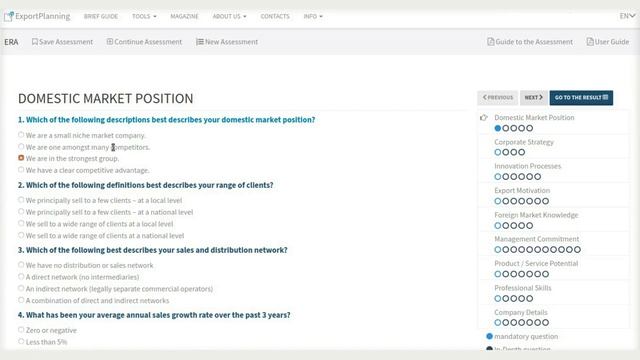
Task: Click the Save Assessment link
Action: click(x=62, y=42)
